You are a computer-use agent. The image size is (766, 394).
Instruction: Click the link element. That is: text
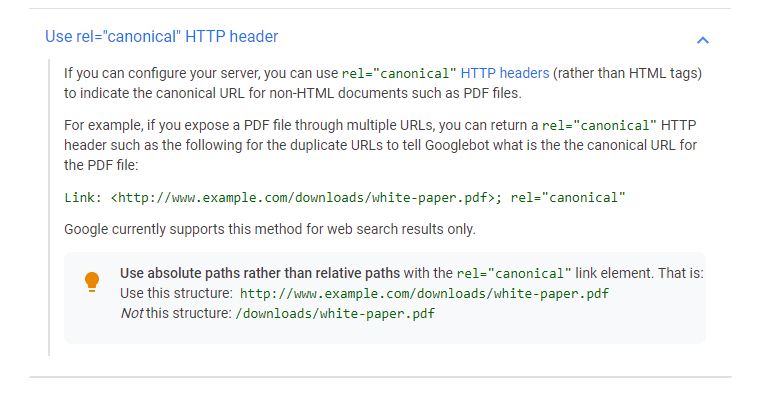(x=639, y=273)
